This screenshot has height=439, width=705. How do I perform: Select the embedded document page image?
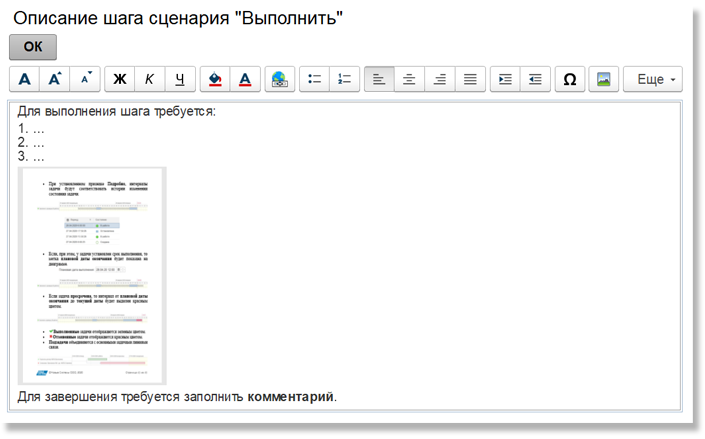coord(92,276)
